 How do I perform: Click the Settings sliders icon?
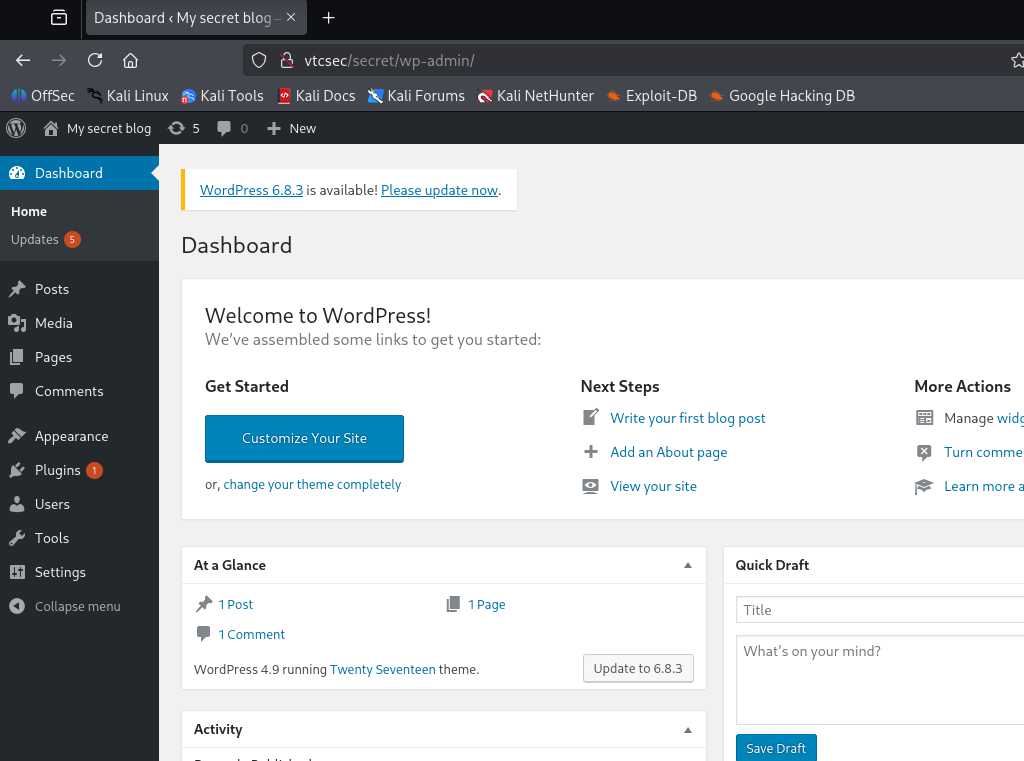tap(17, 572)
